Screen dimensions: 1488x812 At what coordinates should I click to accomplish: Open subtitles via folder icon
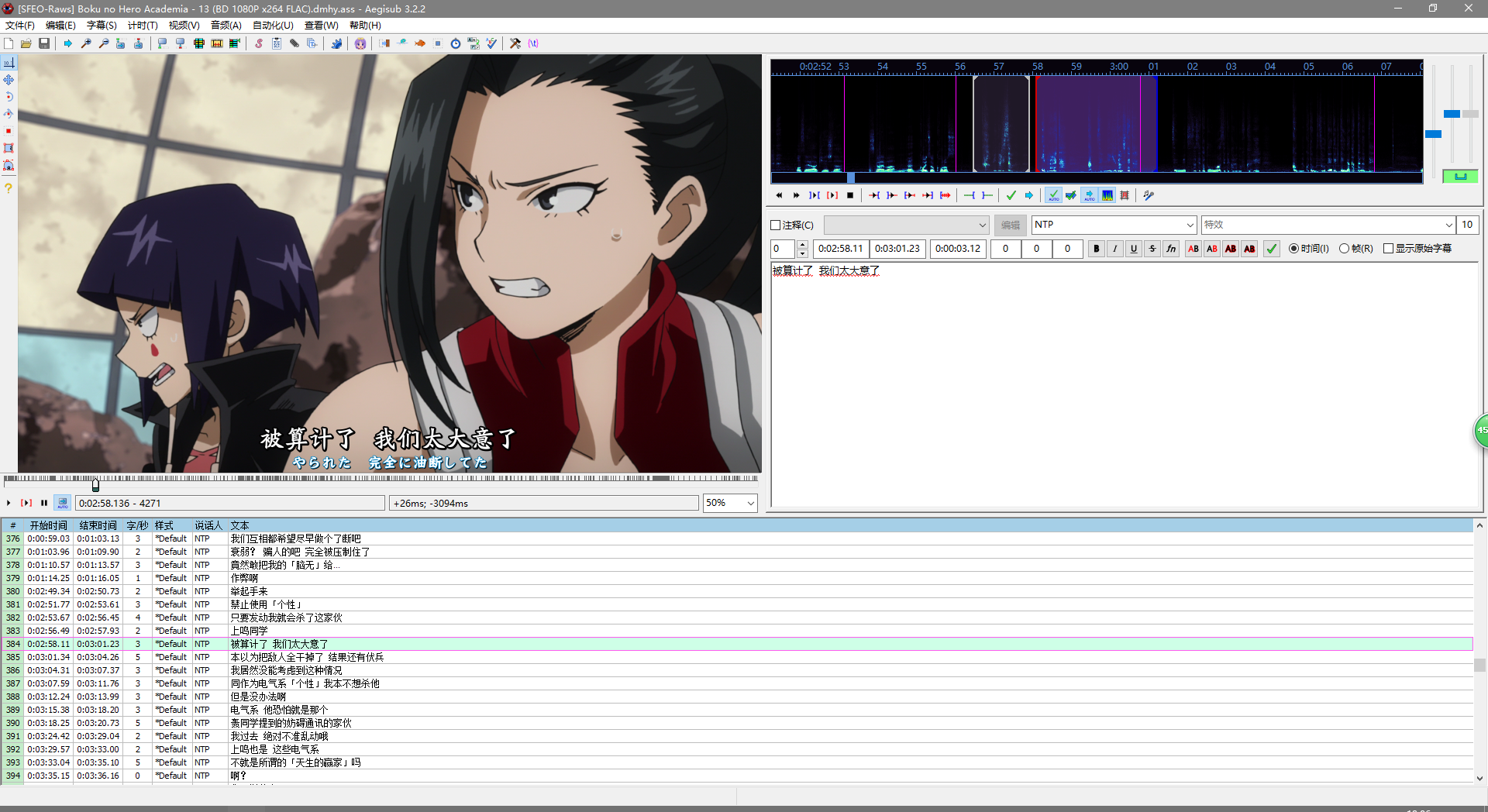click(x=26, y=43)
